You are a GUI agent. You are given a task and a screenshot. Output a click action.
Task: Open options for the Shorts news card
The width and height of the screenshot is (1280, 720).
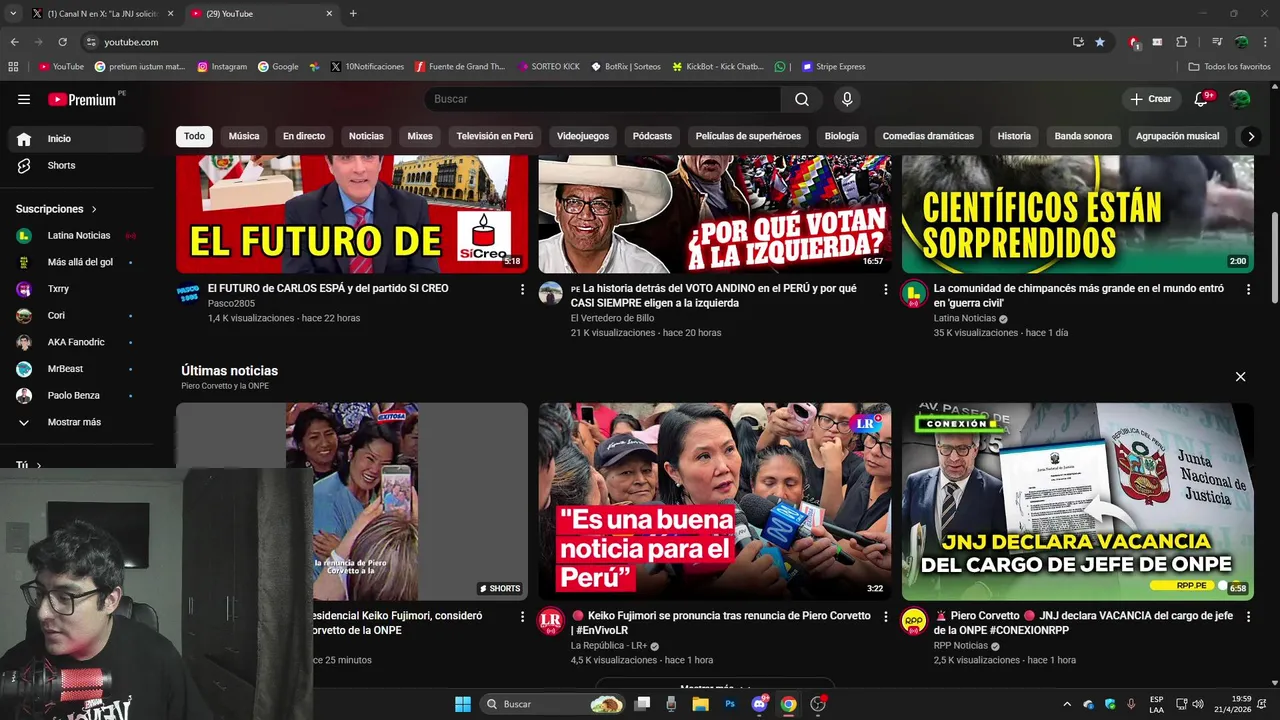[522, 617]
